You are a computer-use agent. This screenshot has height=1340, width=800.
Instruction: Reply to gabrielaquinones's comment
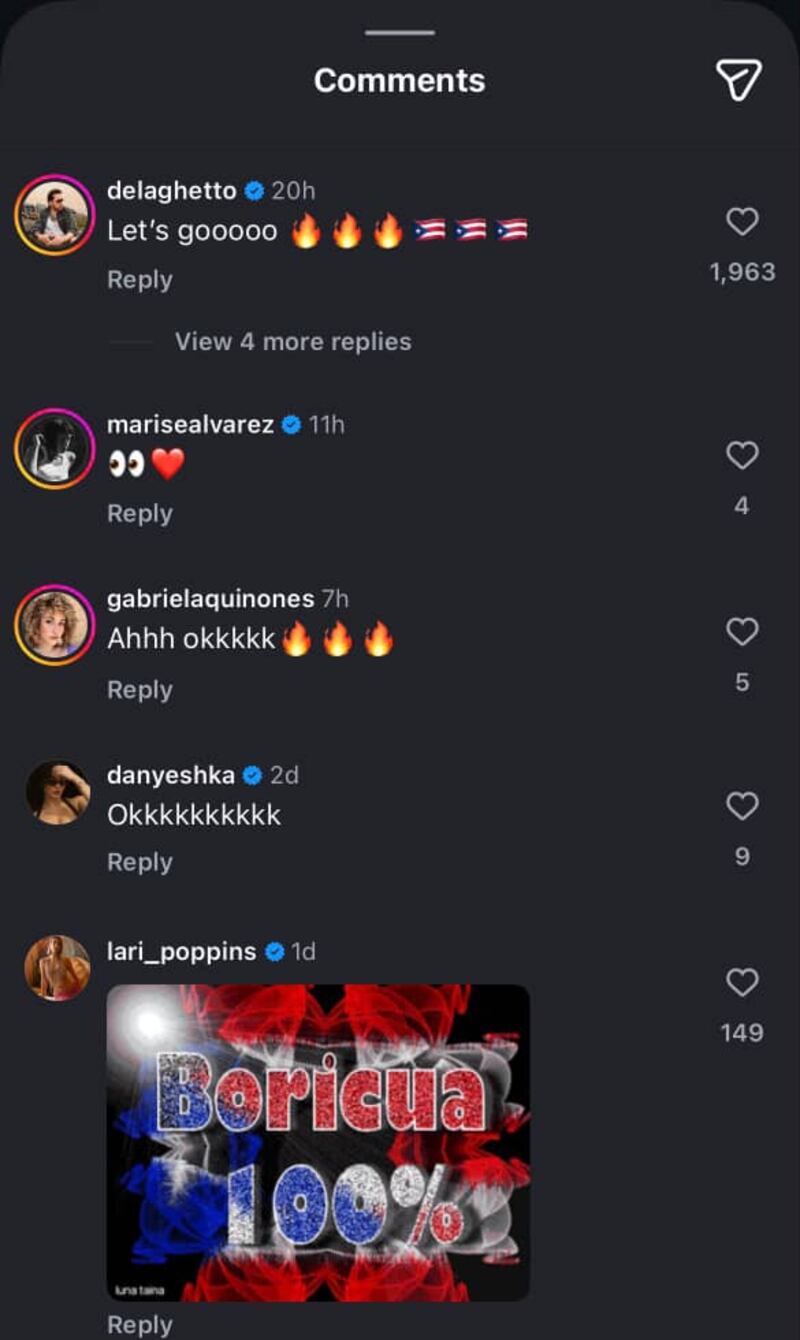[139, 689]
